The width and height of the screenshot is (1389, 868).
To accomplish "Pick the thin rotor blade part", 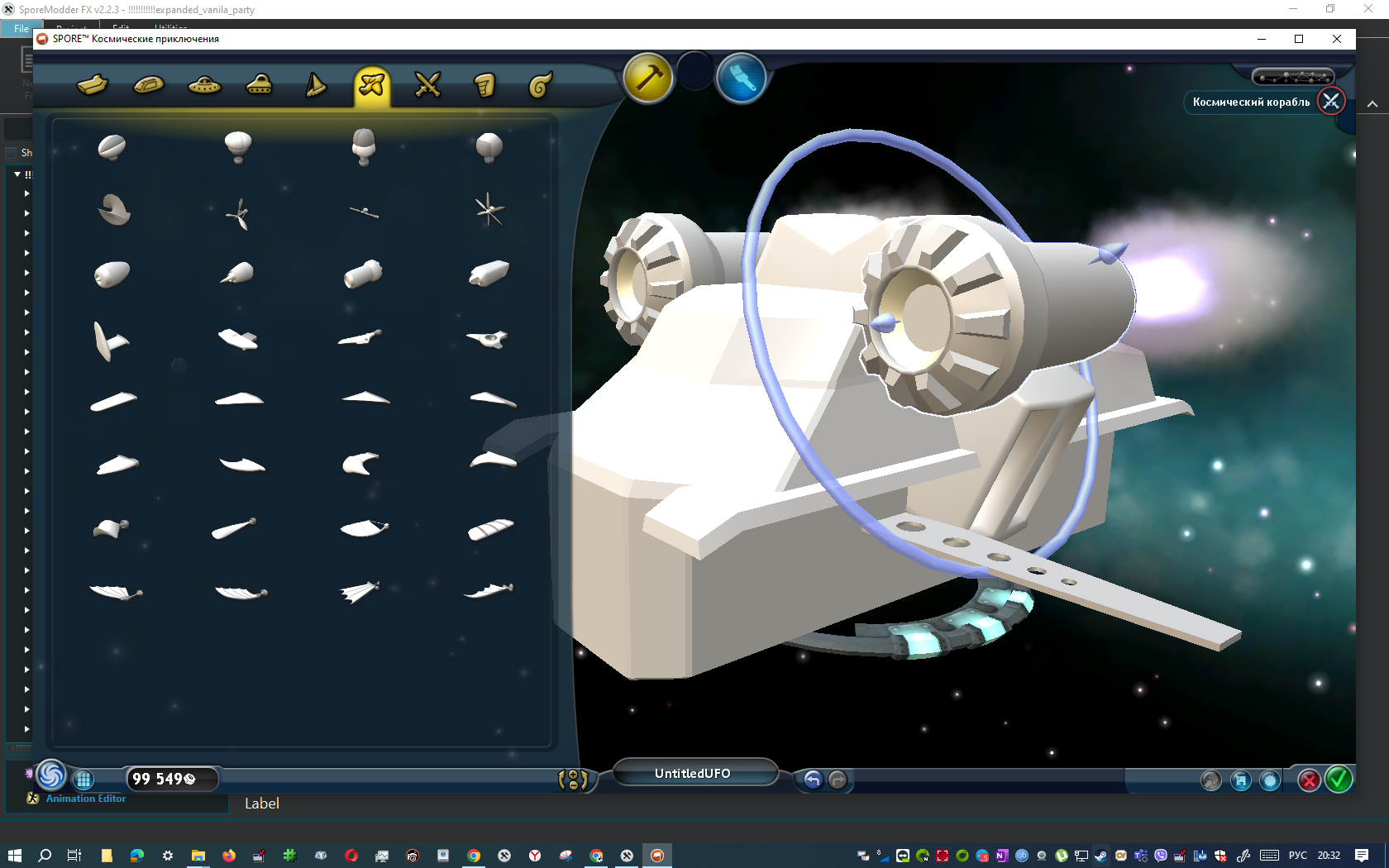I will (364, 212).
